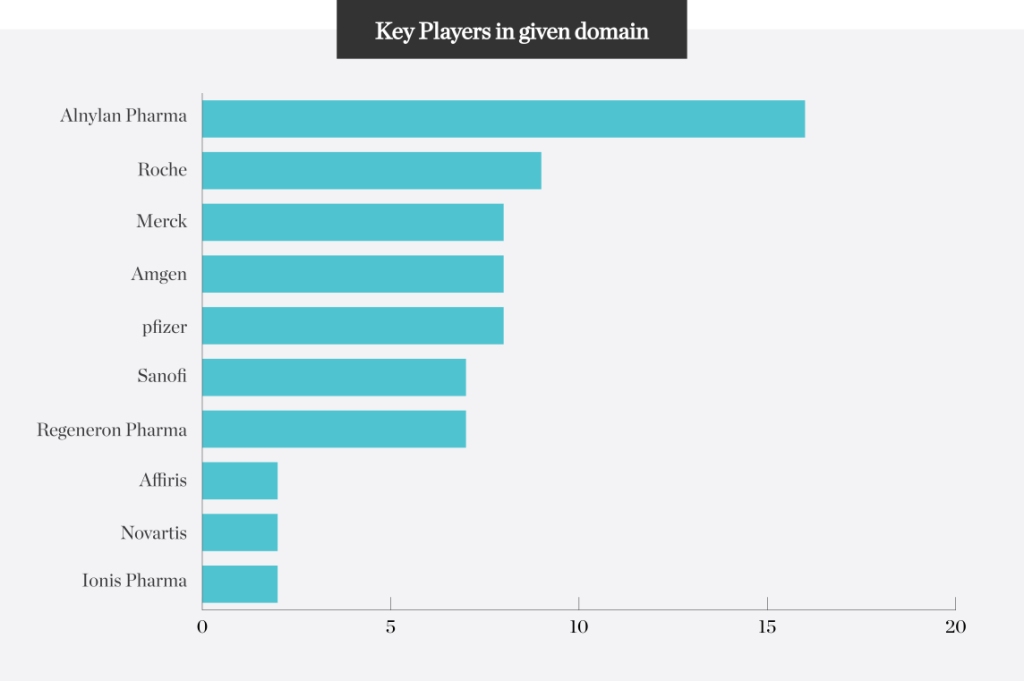Image resolution: width=1024 pixels, height=681 pixels.
Task: Click the x-axis value '10'
Action: click(x=579, y=627)
